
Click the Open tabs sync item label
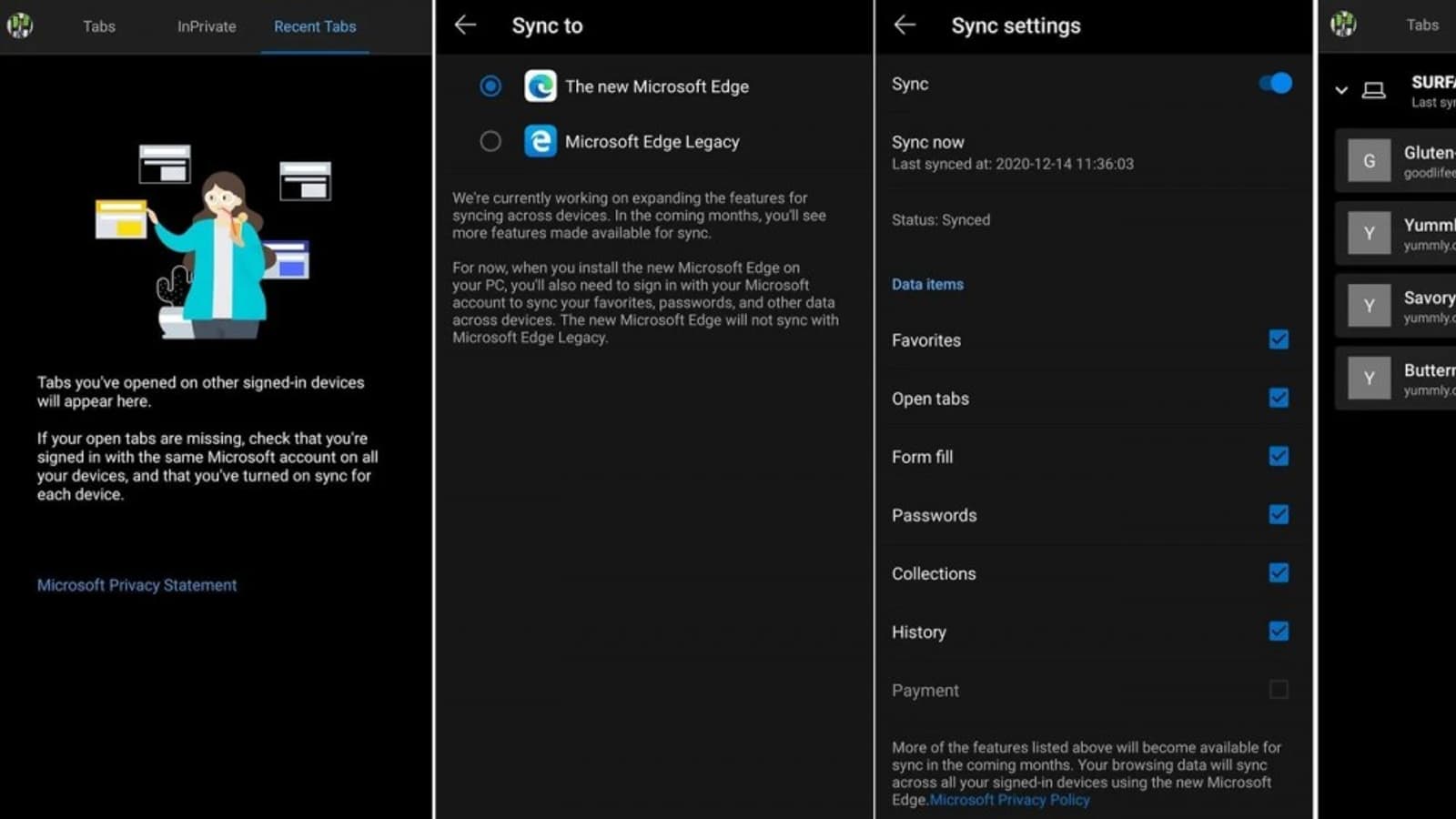pyautogui.click(x=930, y=399)
